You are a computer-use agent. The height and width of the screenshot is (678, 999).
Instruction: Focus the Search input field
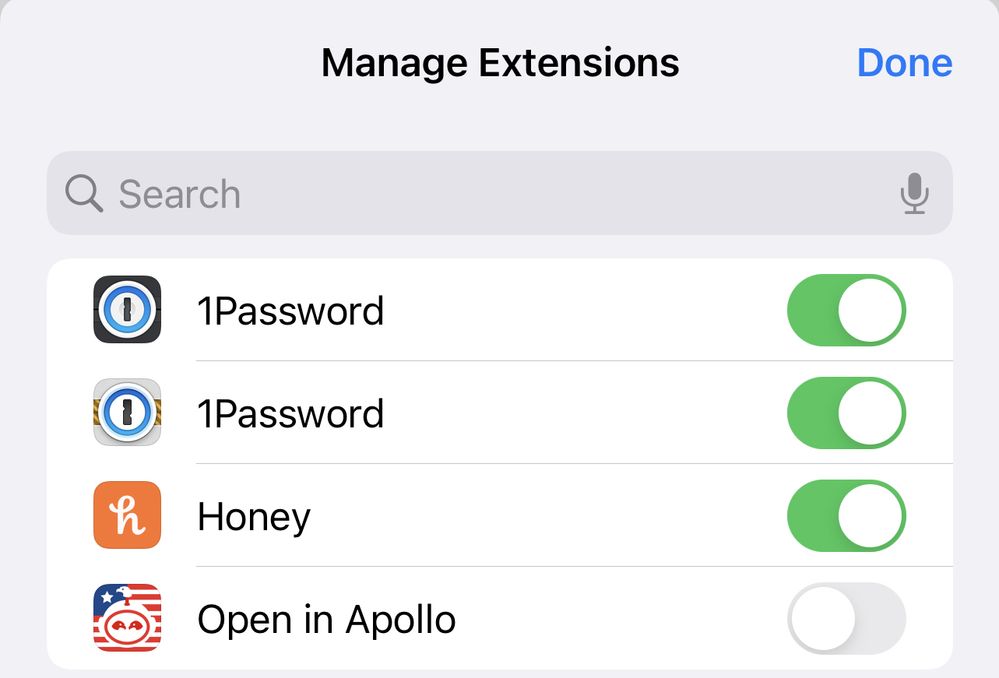pos(500,193)
